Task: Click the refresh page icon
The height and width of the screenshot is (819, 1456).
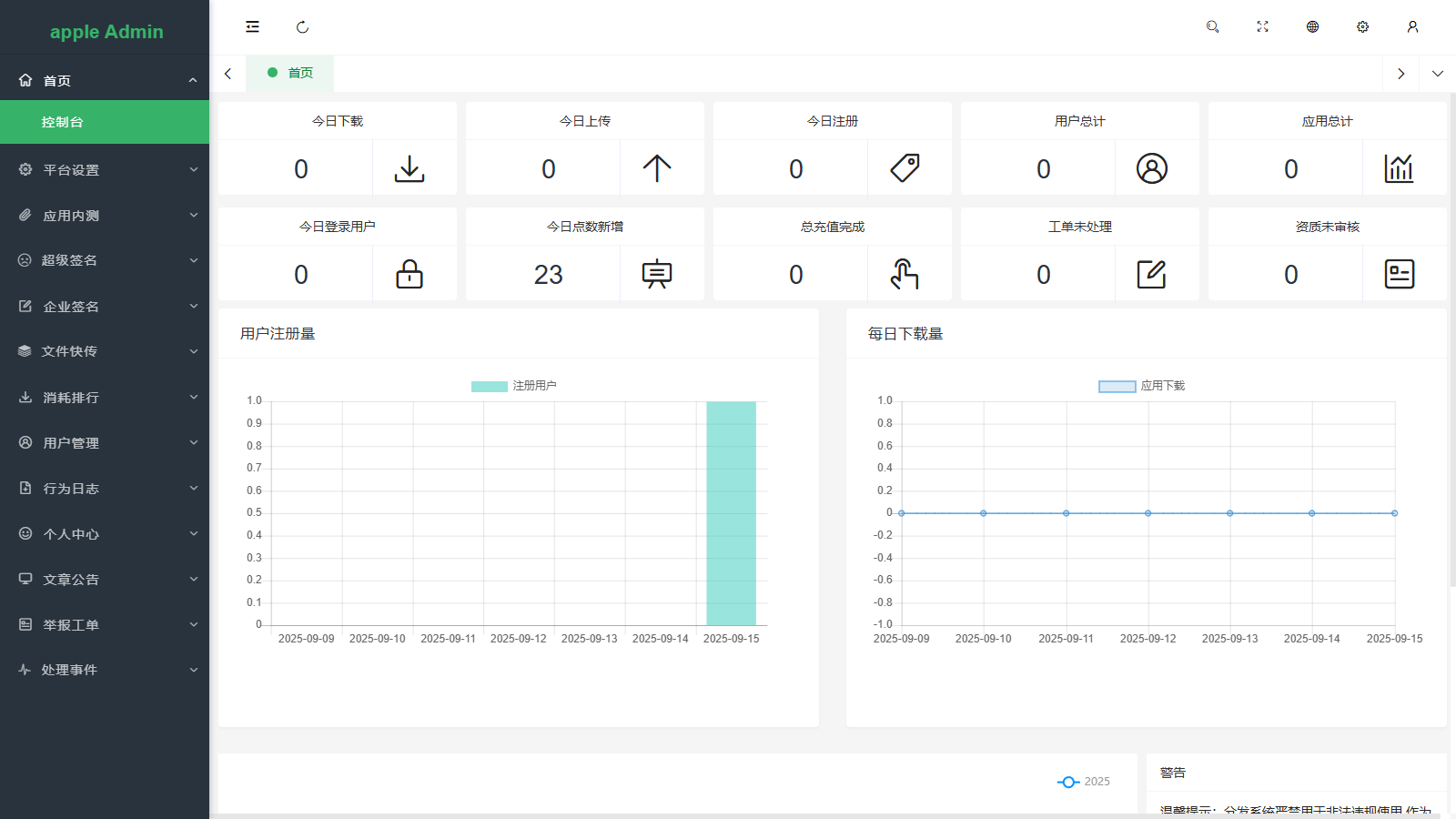Action: (302, 27)
